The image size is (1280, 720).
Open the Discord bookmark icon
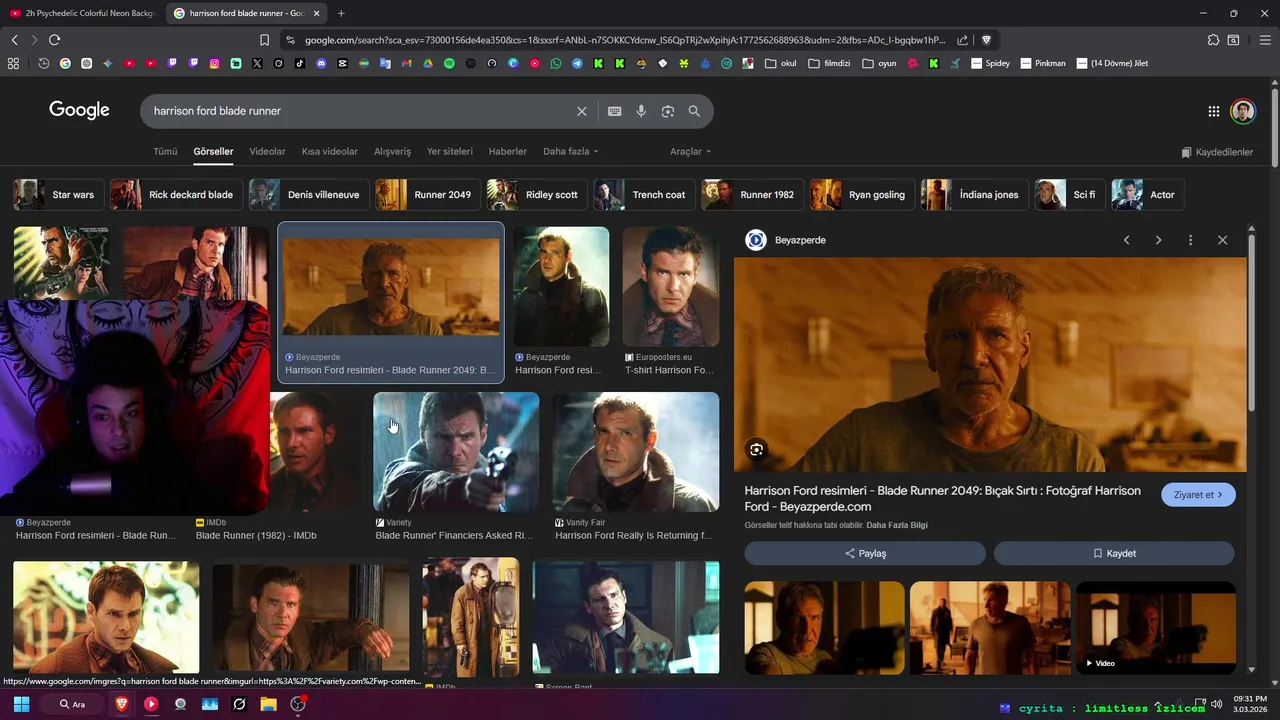pyautogui.click(x=321, y=63)
